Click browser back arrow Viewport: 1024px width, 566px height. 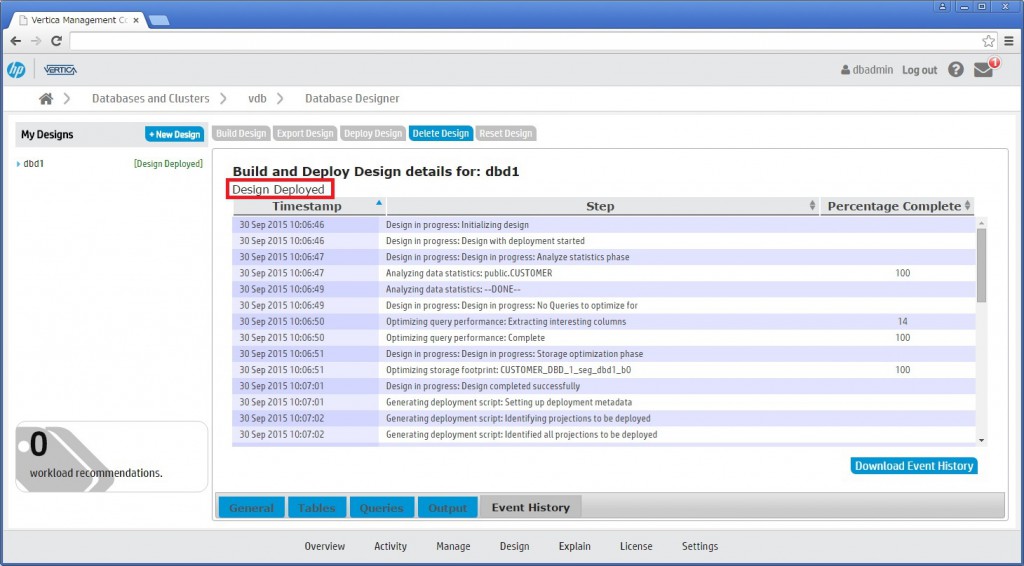click(16, 41)
